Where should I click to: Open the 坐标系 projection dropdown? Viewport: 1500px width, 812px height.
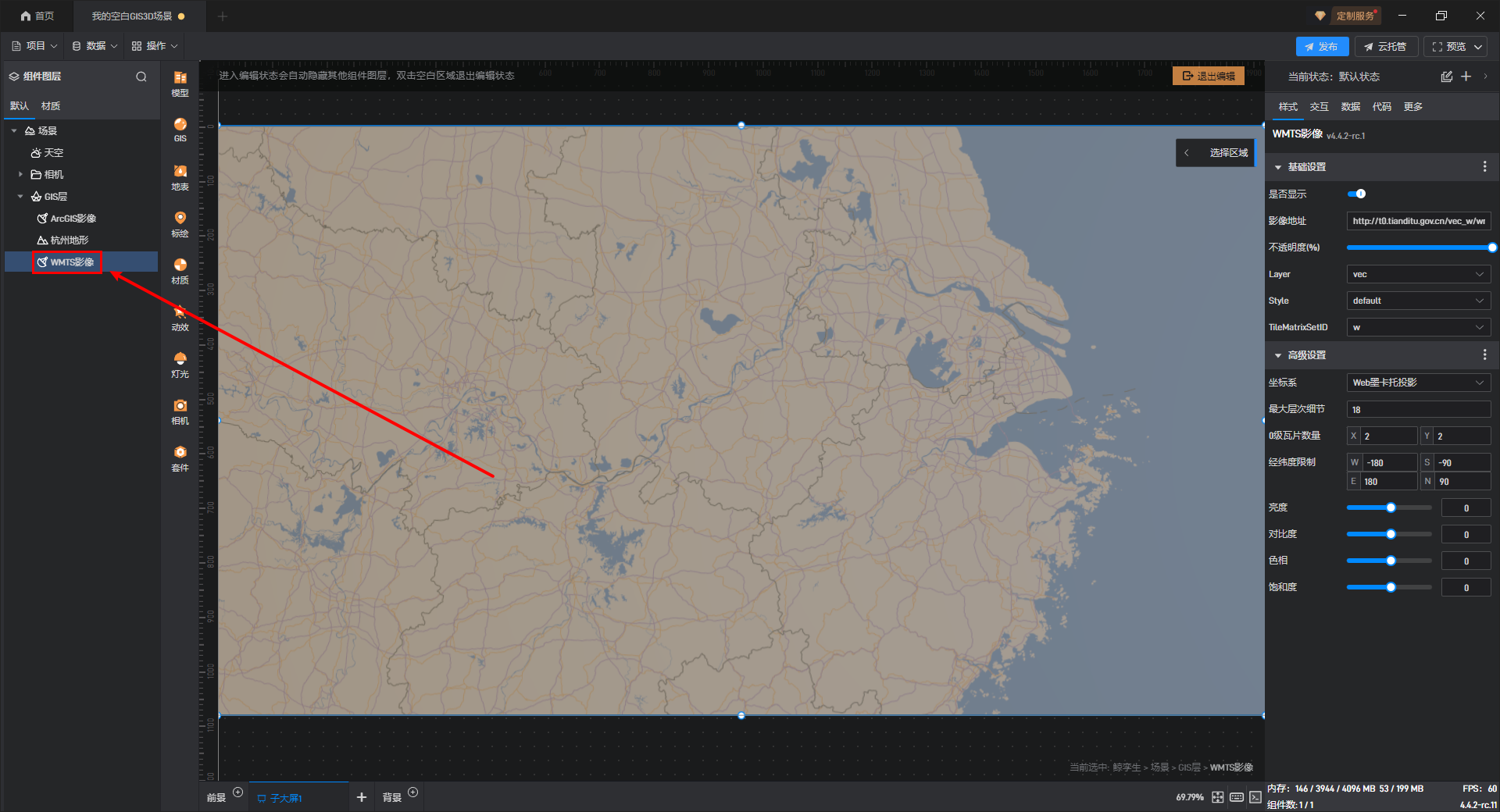click(x=1418, y=383)
